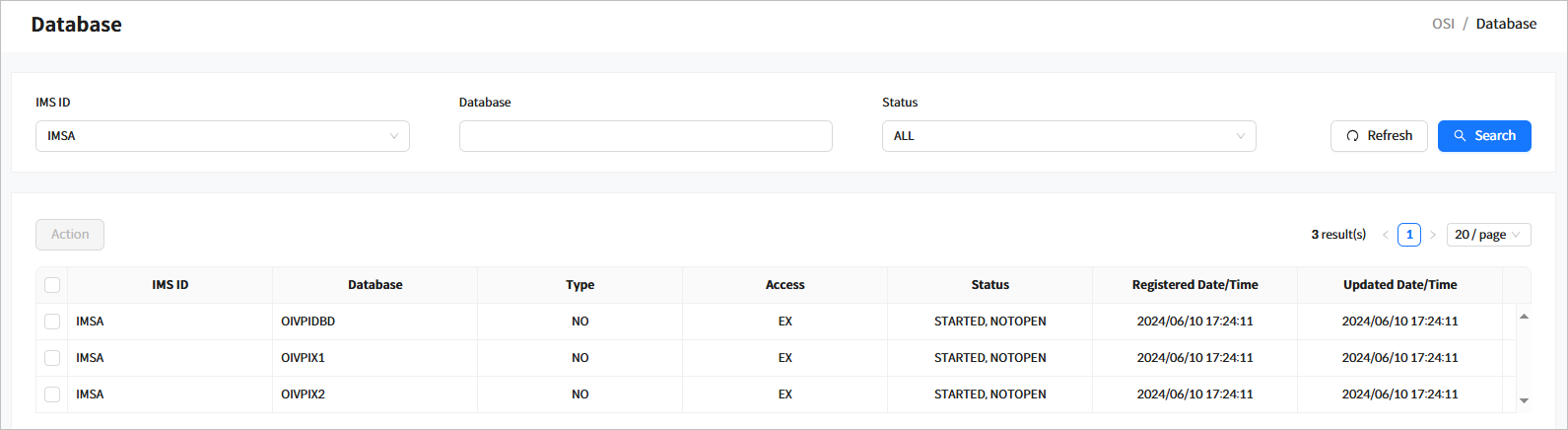This screenshot has height=430, width=1568.
Task: Toggle the select-all header checkbox
Action: tap(52, 285)
